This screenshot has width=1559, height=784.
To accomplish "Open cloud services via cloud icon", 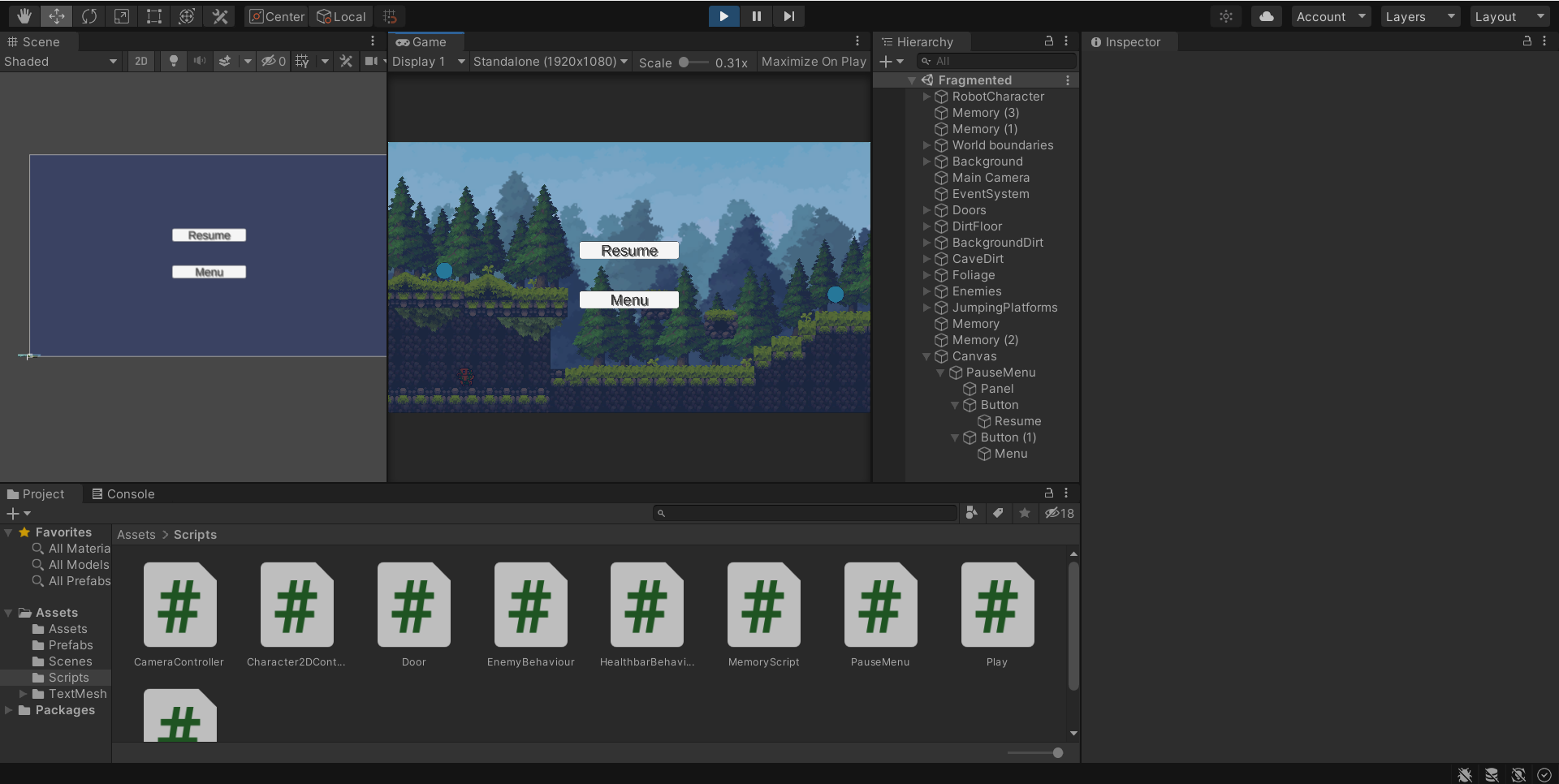I will (1266, 16).
